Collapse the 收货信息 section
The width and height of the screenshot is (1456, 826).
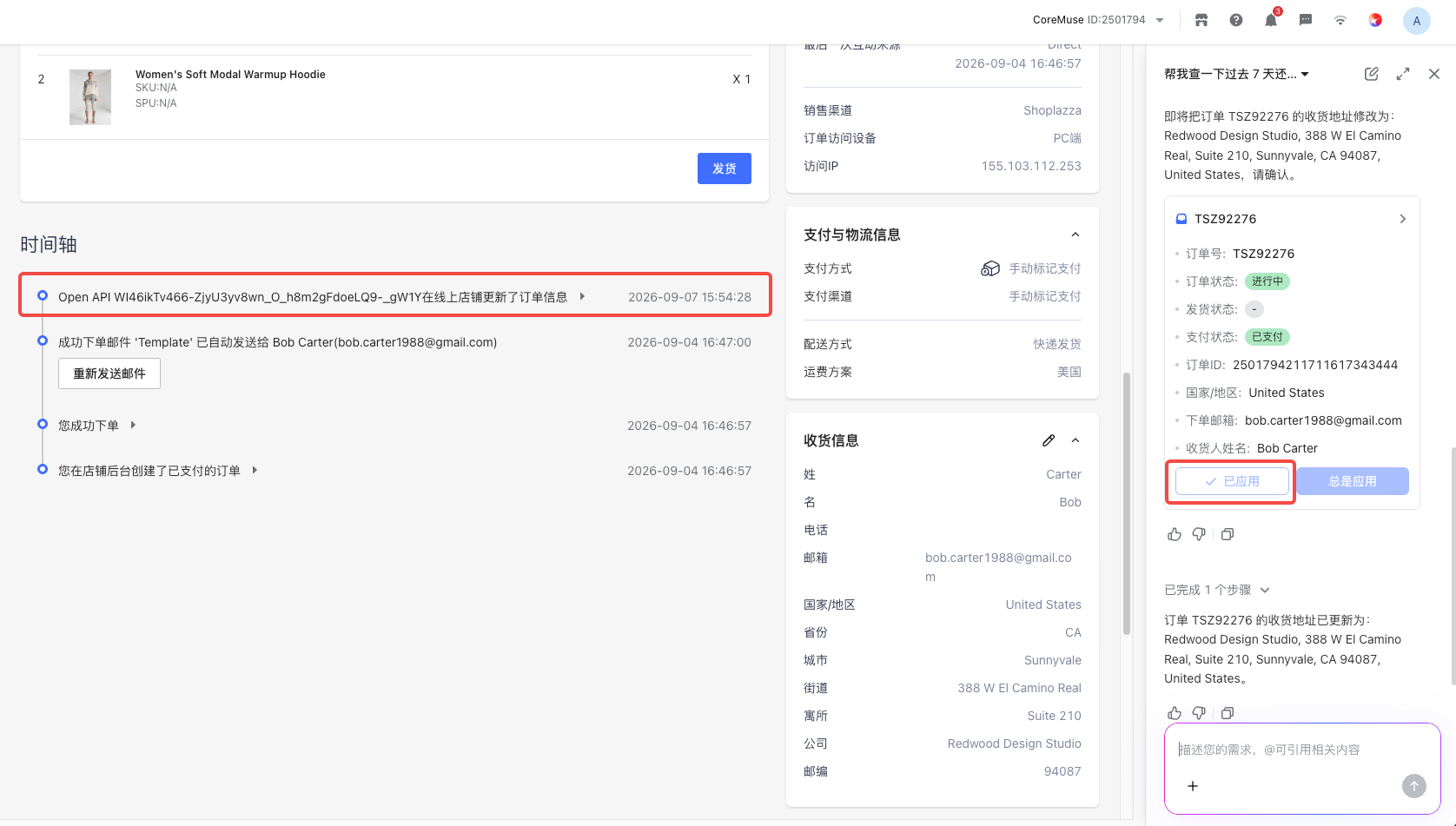[1075, 440]
